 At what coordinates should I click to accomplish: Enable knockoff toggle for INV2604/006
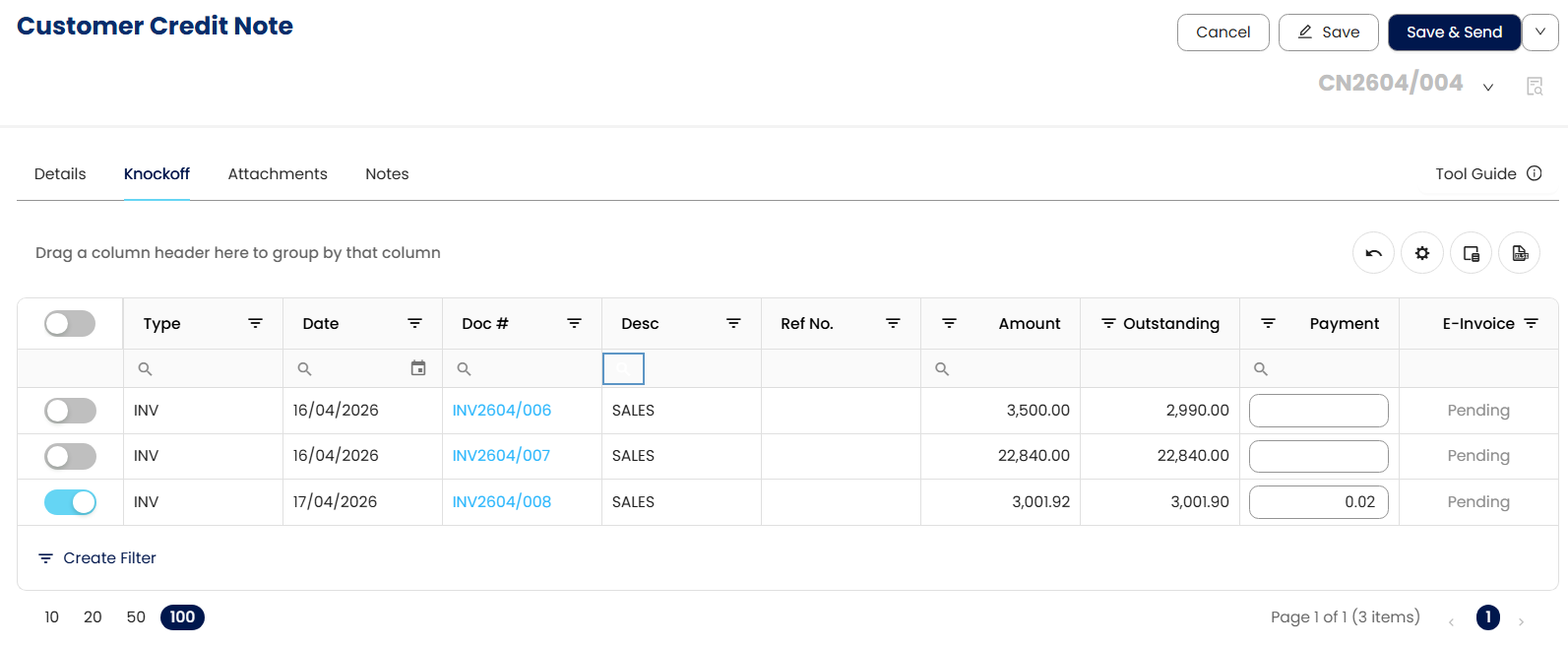click(70, 411)
